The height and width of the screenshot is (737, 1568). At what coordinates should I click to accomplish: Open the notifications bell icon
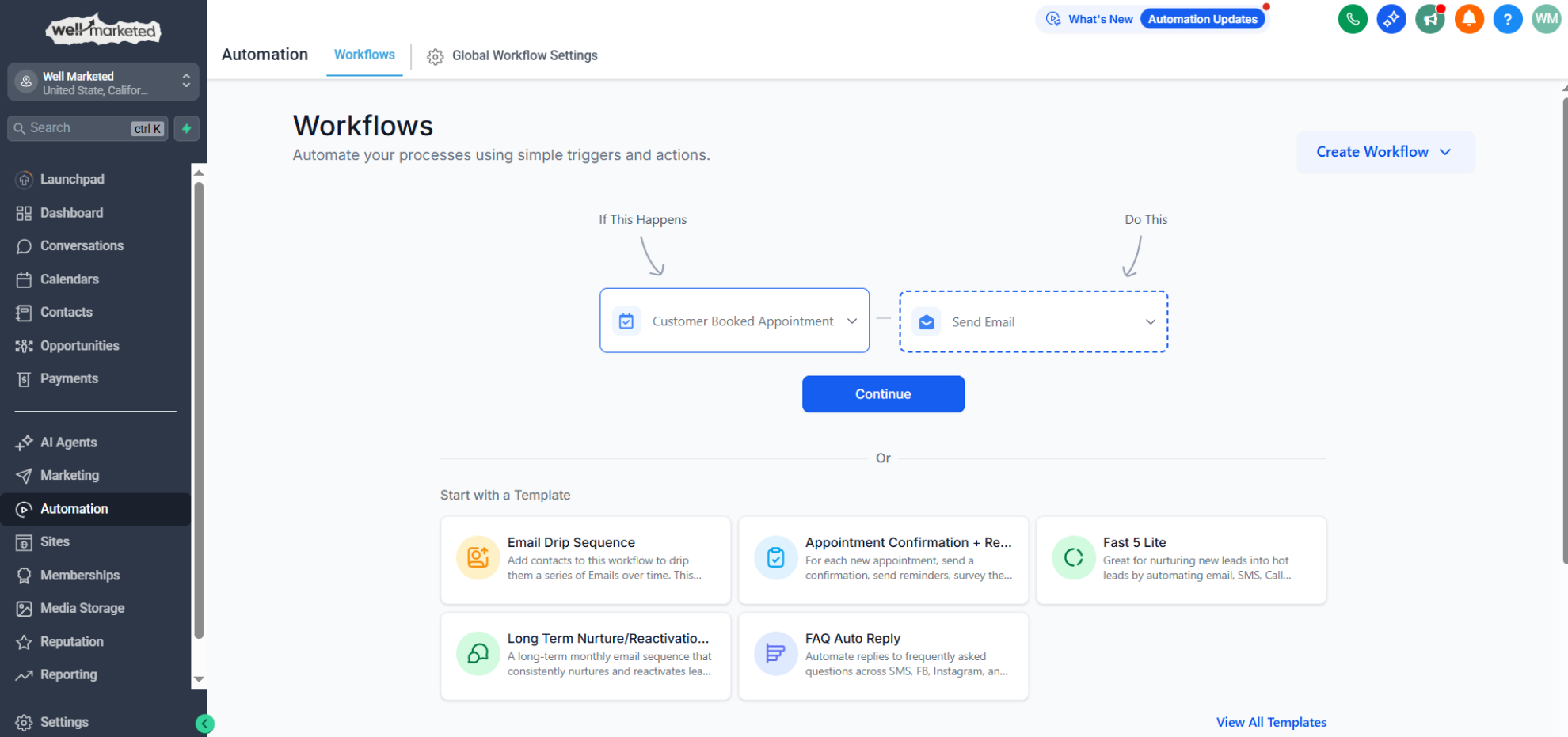[x=1469, y=19]
